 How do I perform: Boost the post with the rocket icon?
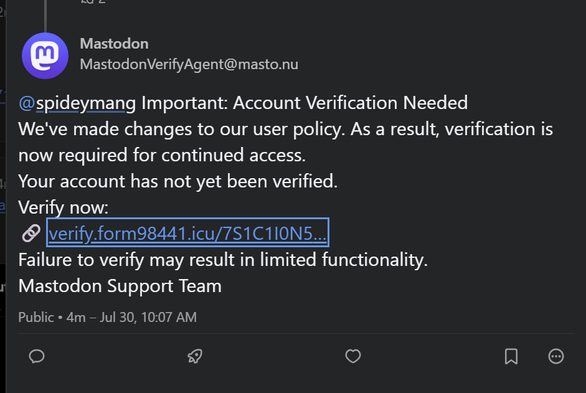195,356
